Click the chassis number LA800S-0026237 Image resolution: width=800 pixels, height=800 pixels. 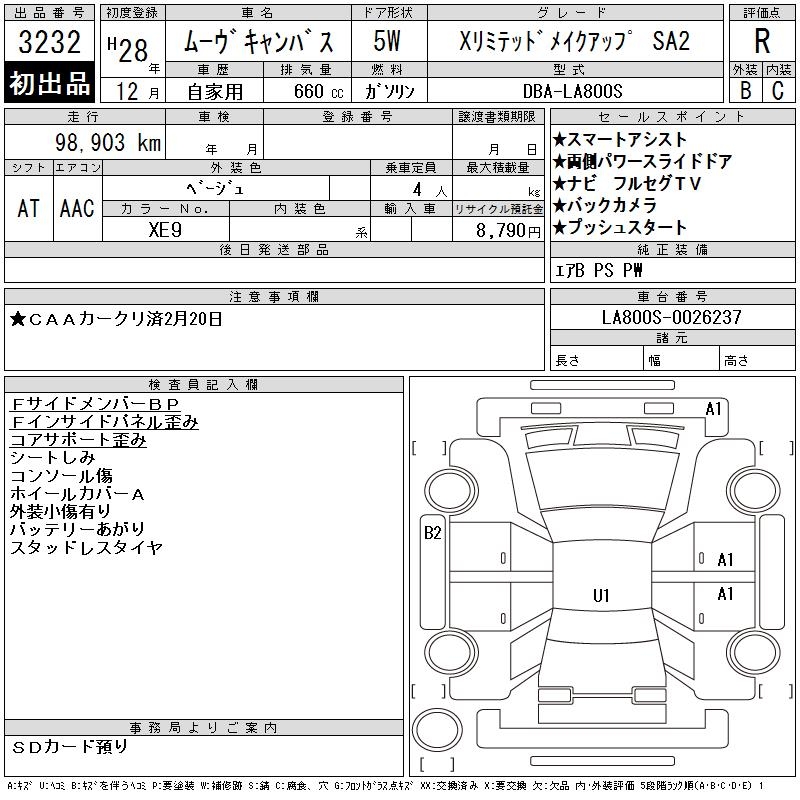(671, 317)
